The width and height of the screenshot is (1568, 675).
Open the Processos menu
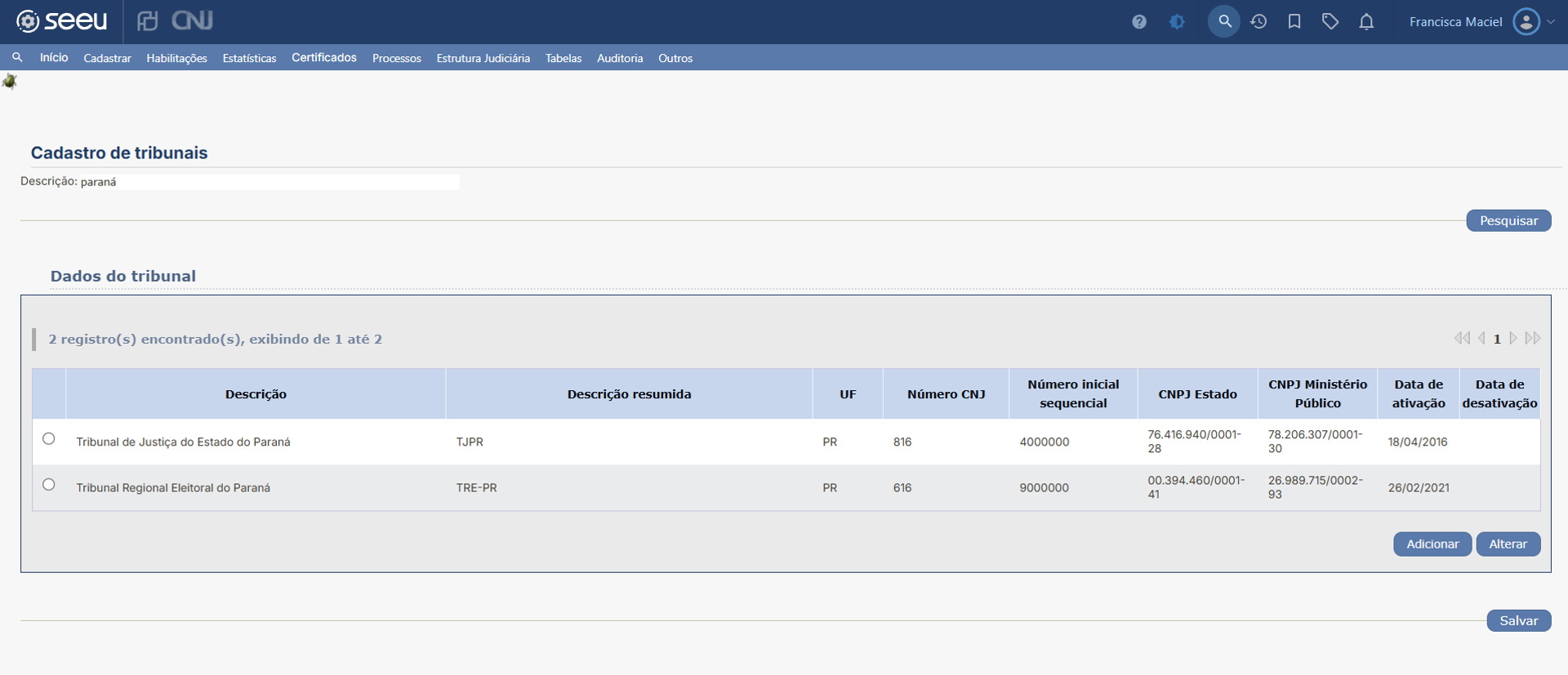[x=397, y=58]
